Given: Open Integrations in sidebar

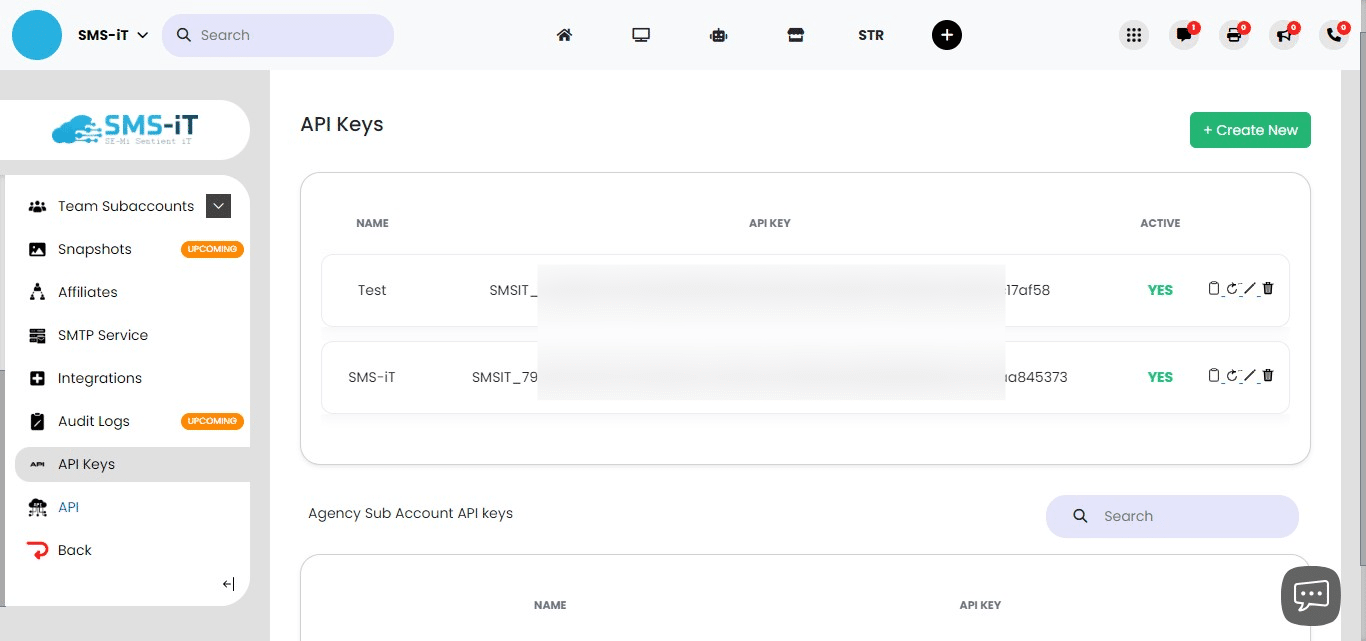Looking at the screenshot, I should click(100, 378).
